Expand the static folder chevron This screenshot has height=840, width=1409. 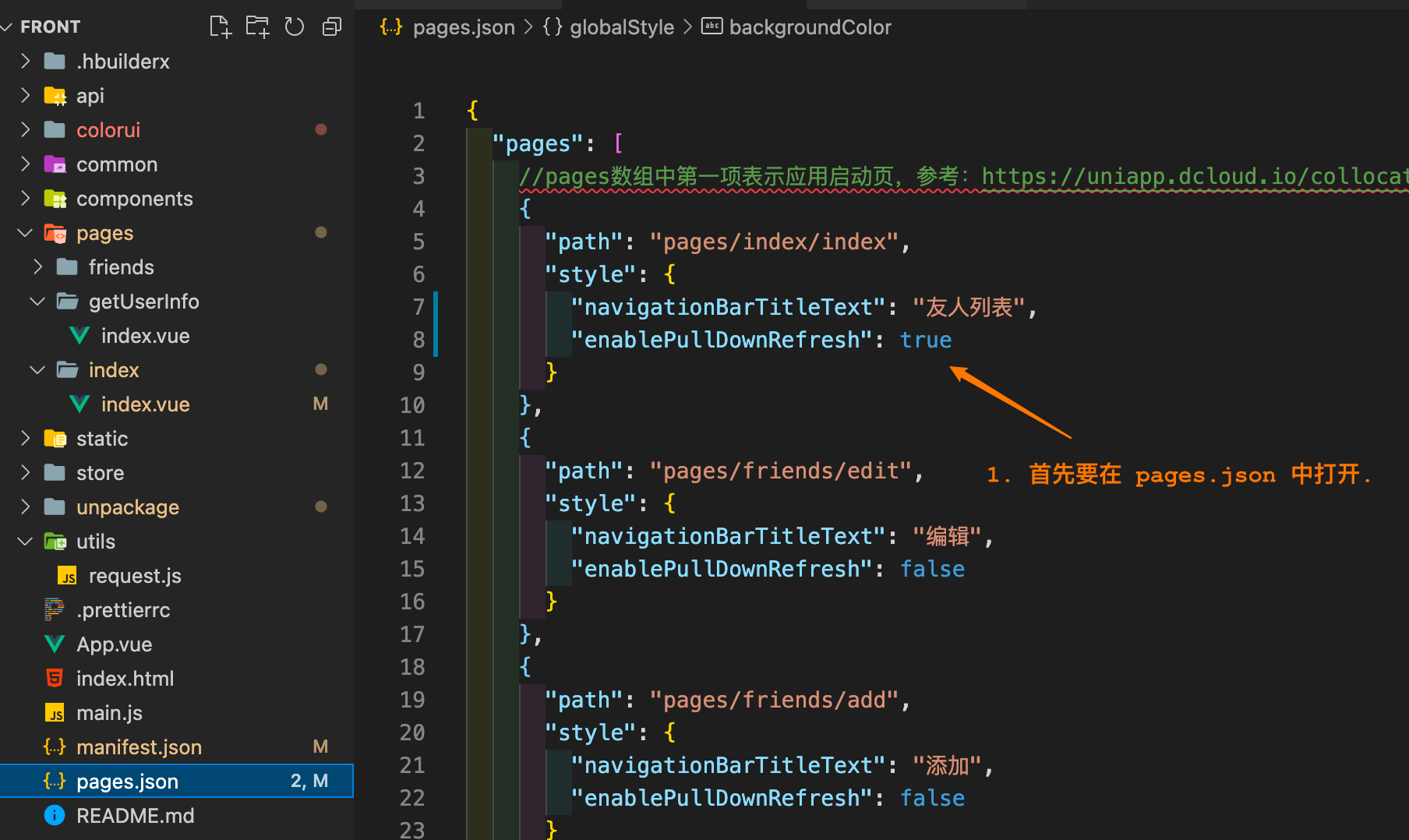tap(26, 438)
